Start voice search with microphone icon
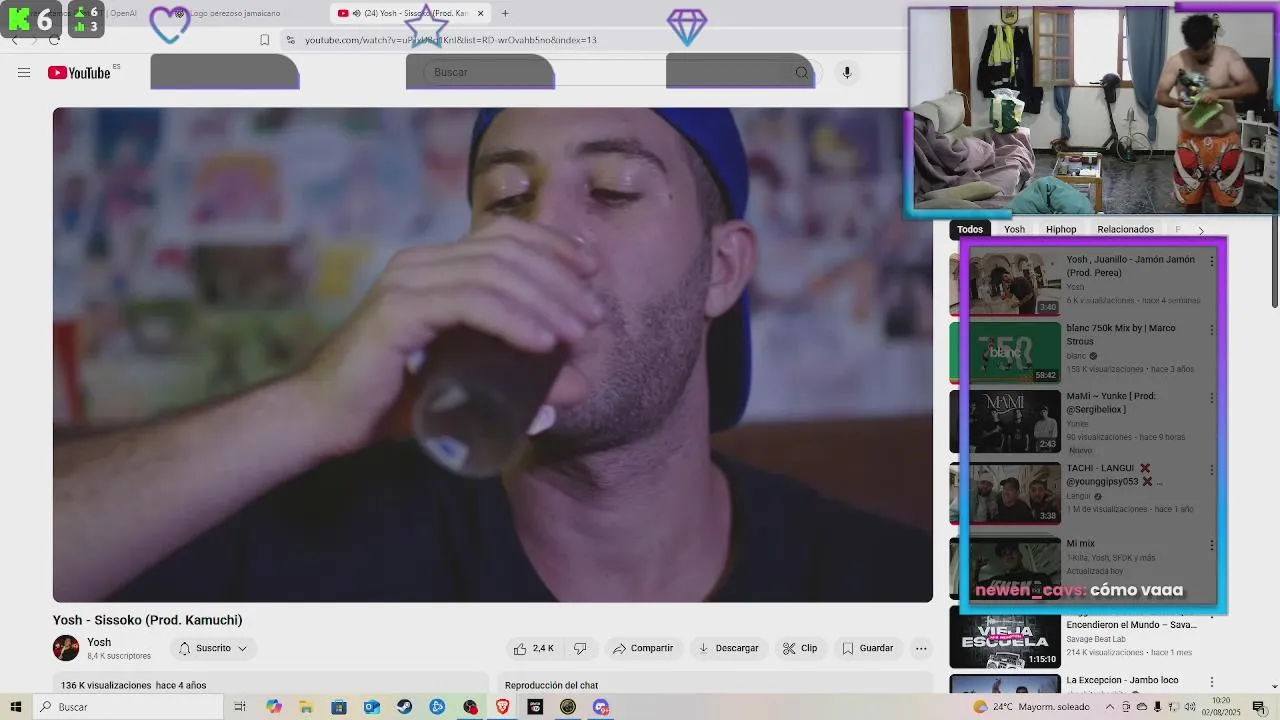This screenshot has height=720, width=1280. (846, 73)
